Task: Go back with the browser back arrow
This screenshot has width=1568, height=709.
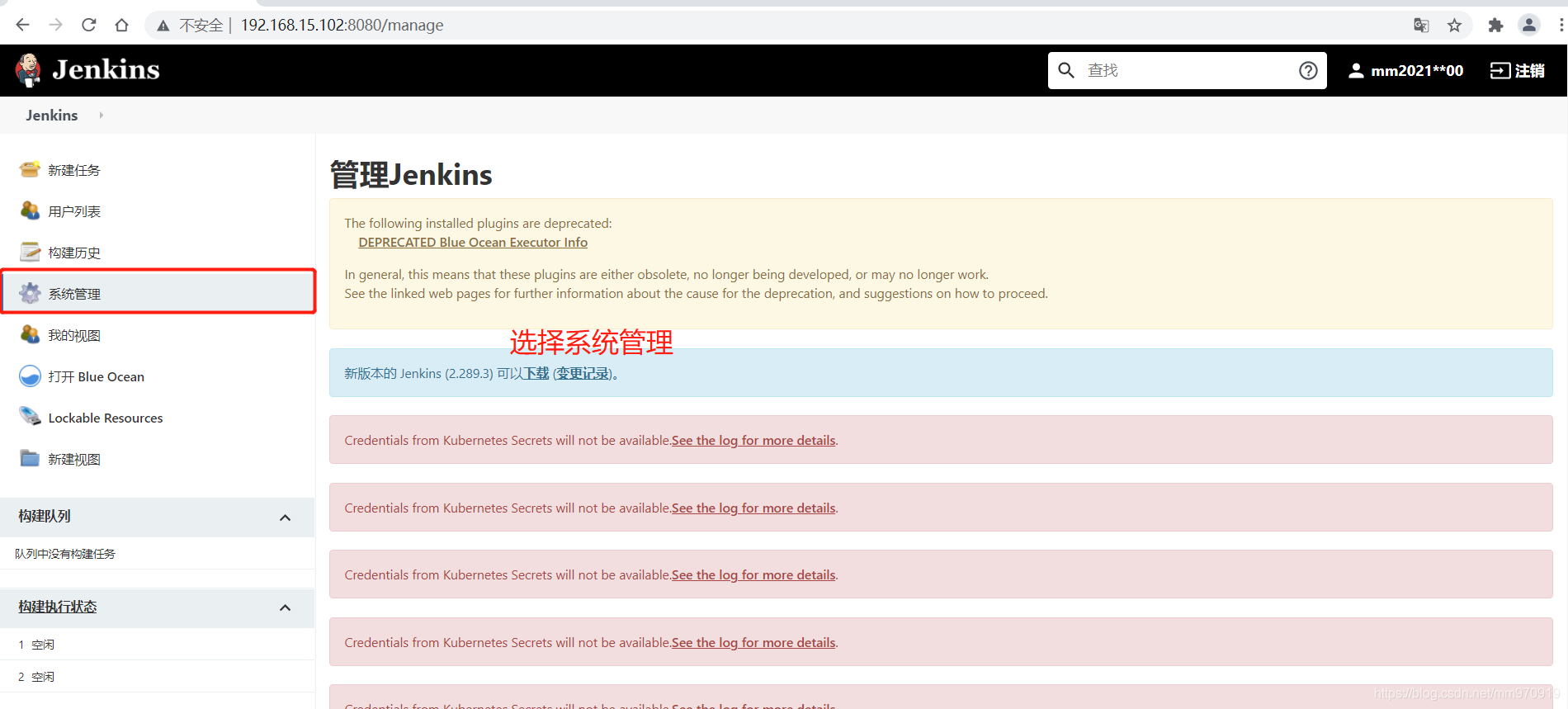Action: point(22,25)
